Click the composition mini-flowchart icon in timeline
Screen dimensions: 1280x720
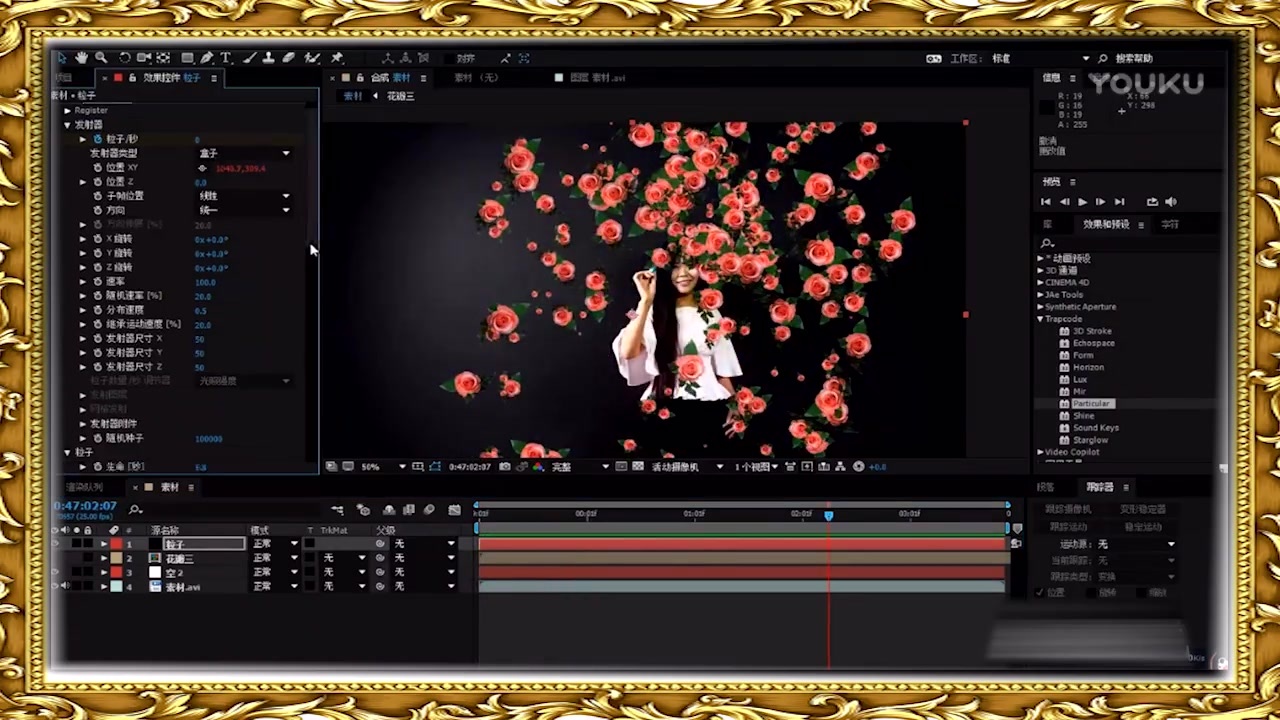click(x=338, y=510)
